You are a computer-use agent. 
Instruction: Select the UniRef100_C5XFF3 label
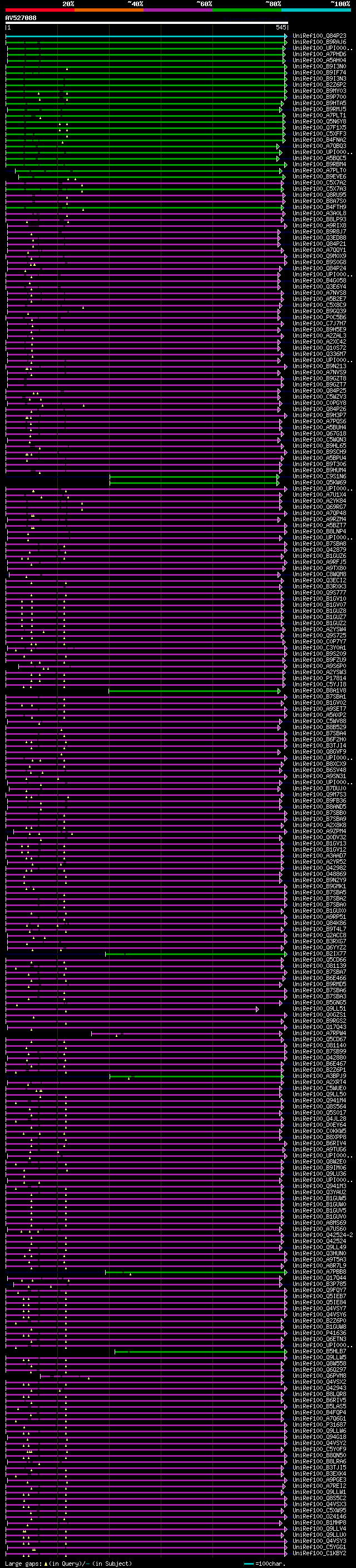tap(319, 134)
